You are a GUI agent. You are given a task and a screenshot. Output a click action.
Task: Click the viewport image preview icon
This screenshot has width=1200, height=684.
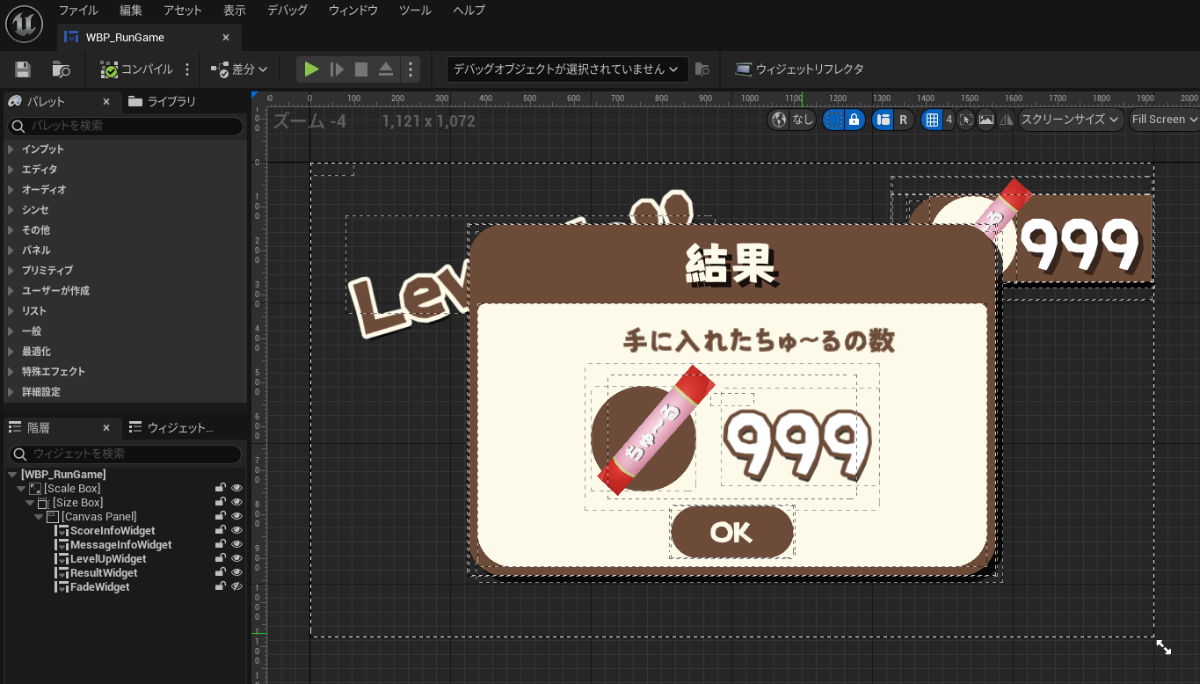tap(986, 119)
